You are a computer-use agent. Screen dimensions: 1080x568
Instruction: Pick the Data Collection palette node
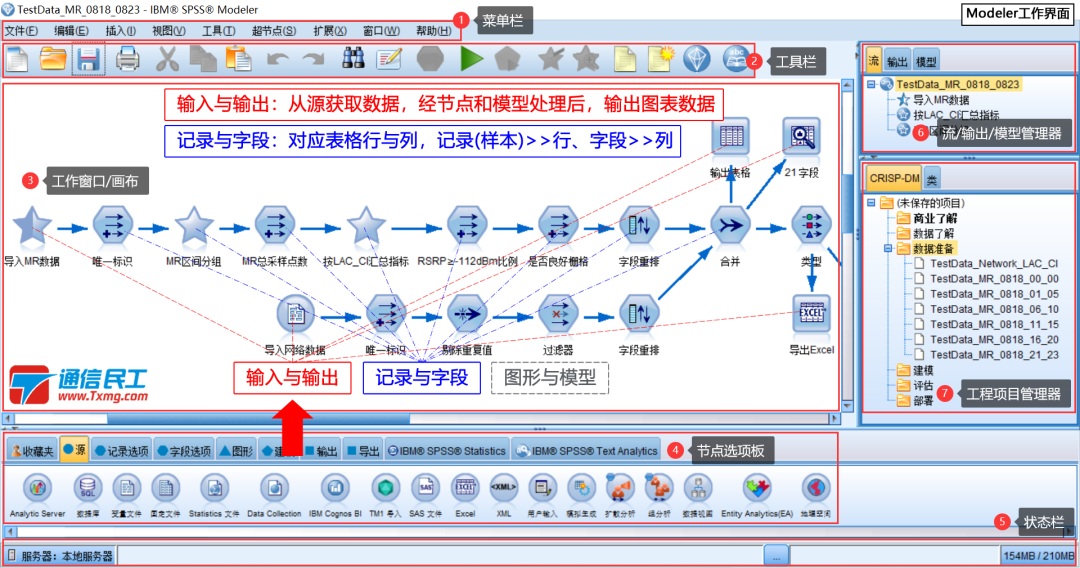coord(274,488)
